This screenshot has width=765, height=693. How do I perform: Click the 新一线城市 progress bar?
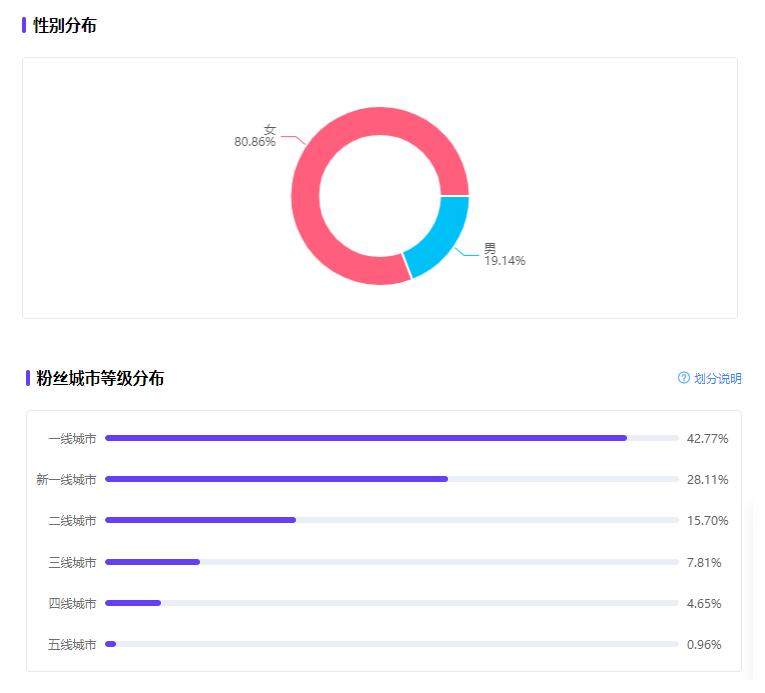(x=392, y=479)
